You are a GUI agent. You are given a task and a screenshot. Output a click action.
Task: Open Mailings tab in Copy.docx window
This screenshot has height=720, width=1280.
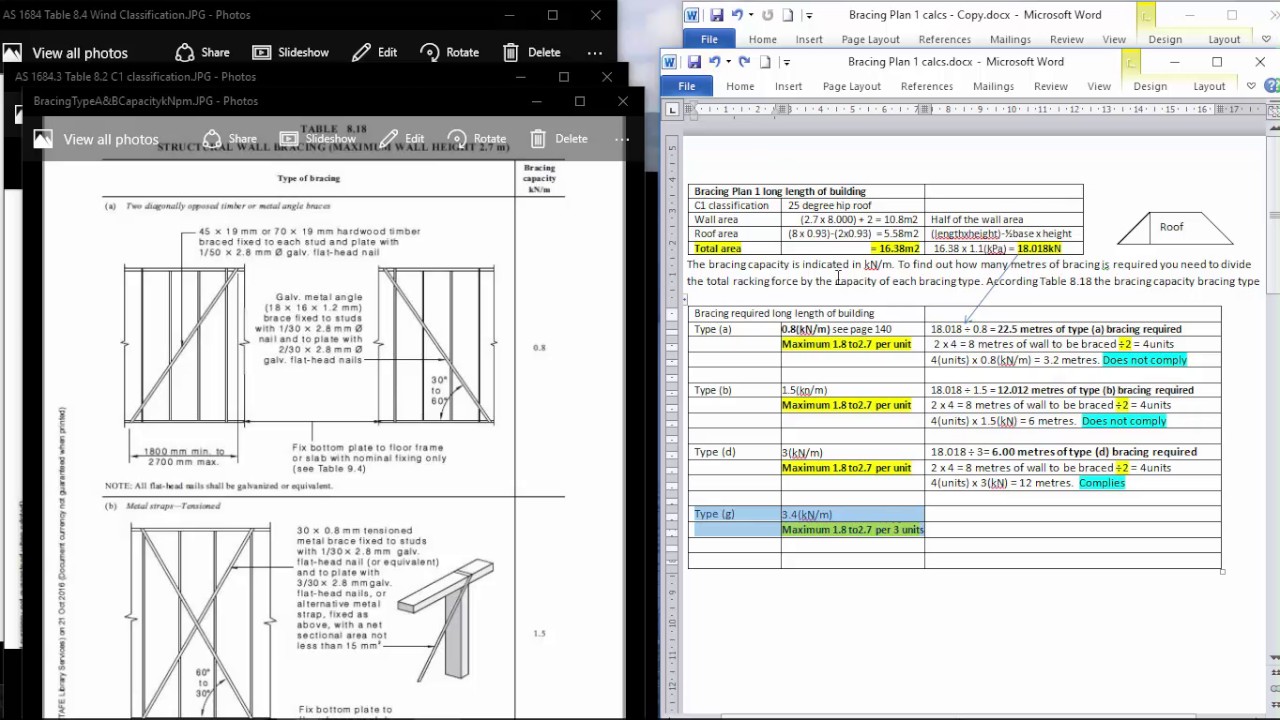tap(1010, 39)
